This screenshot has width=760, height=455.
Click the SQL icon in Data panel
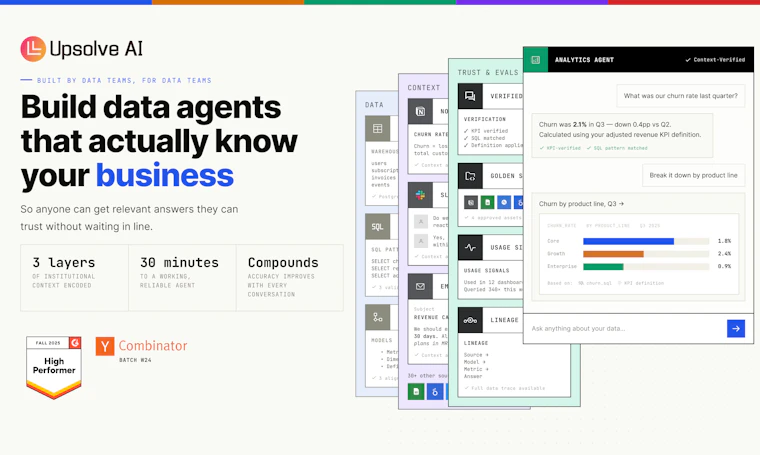click(378, 226)
